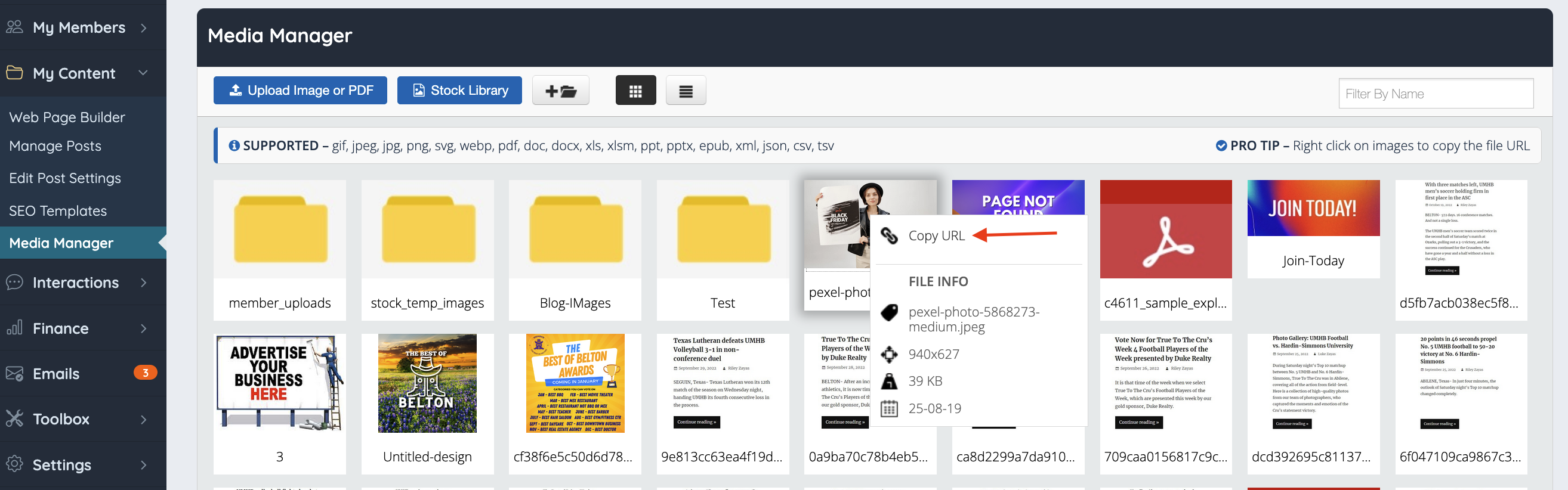Click the PRO TIP checkmark icon
This screenshot has height=490, width=1568.
[1221, 146]
